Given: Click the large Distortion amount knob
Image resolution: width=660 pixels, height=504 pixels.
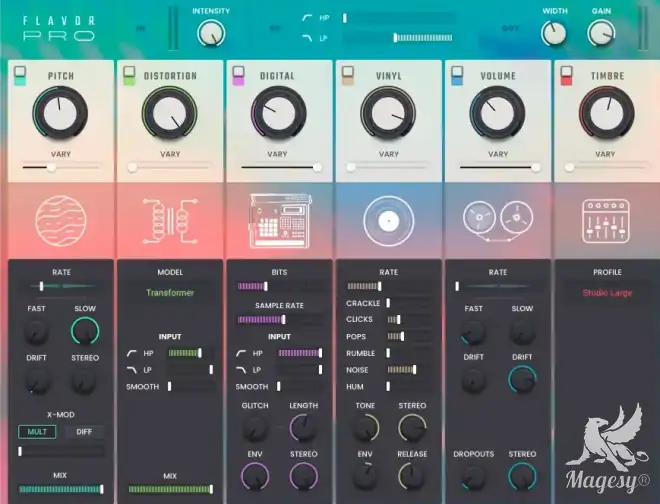Looking at the screenshot, I should point(170,113).
